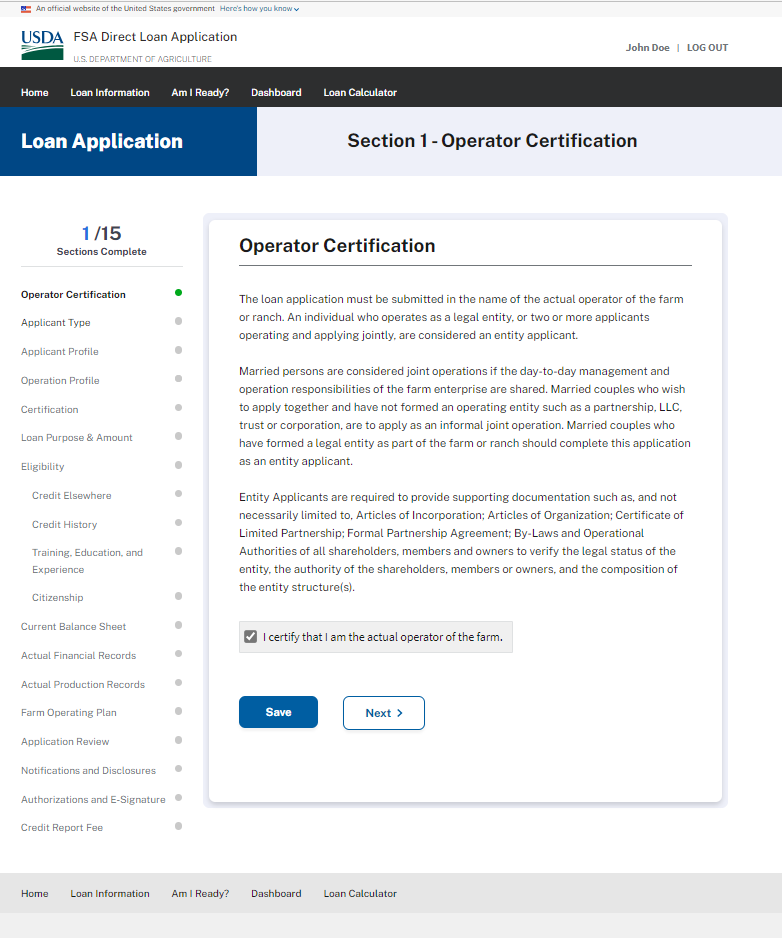Click Loan Information in footer navigation
The height and width of the screenshot is (938, 782).
[110, 894]
